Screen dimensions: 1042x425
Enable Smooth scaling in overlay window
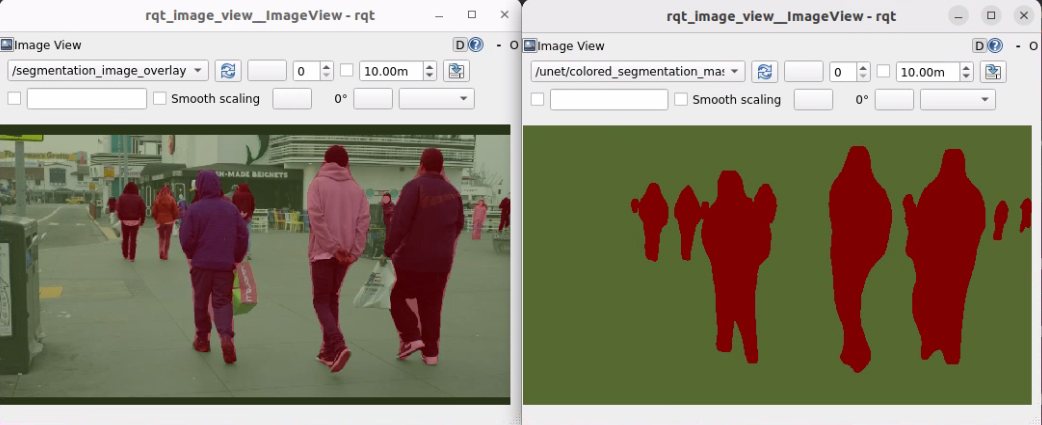point(160,99)
